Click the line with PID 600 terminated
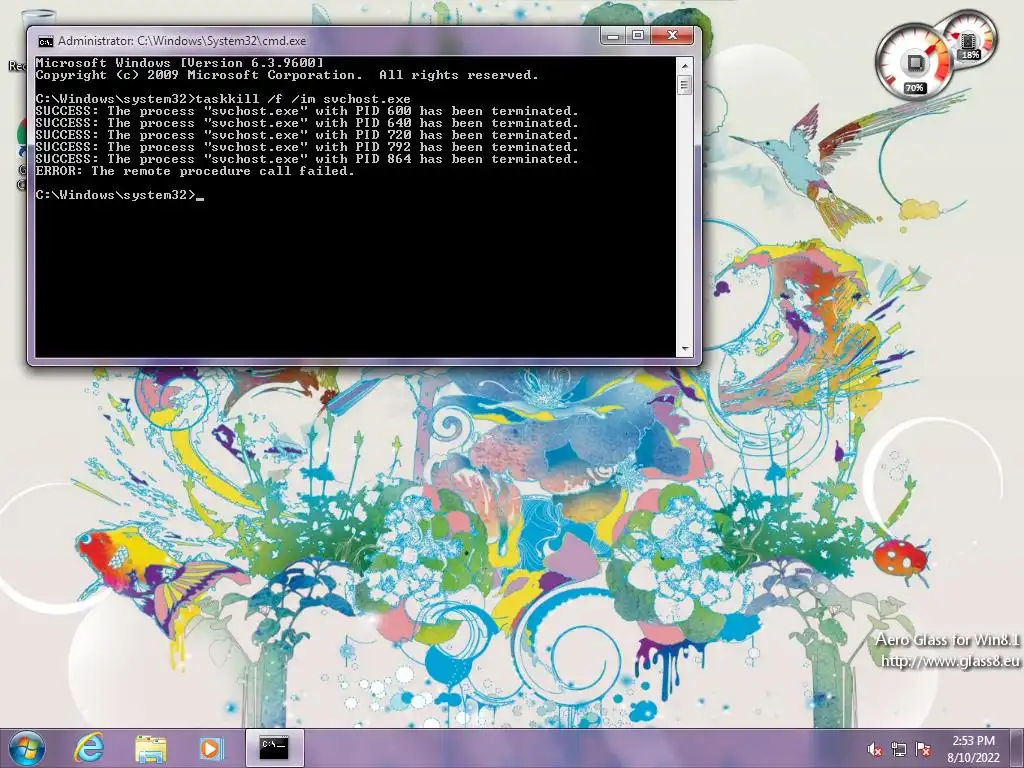This screenshot has height=768, width=1024. (307, 111)
